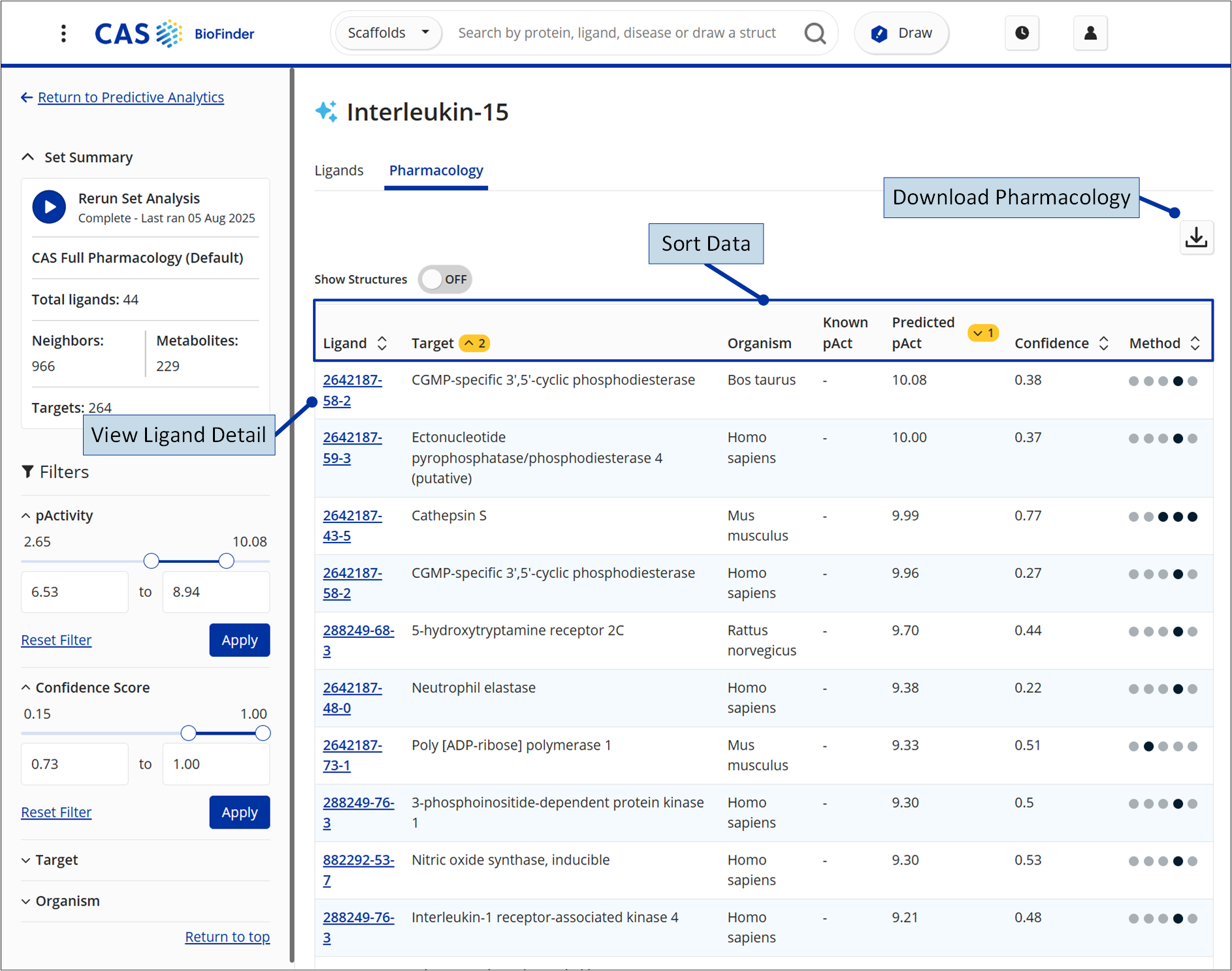The width and height of the screenshot is (1232, 971).
Task: Collapse the Set Summary section
Action: click(x=27, y=157)
